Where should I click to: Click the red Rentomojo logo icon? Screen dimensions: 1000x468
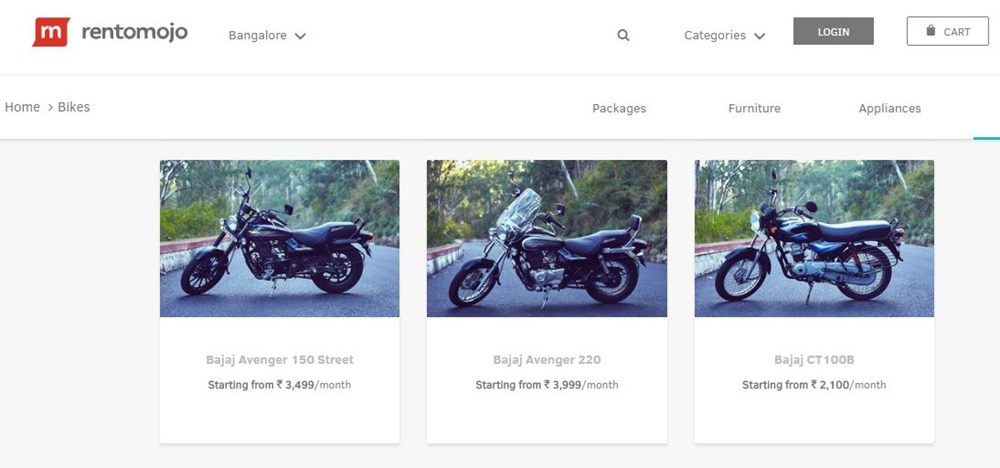point(50,32)
